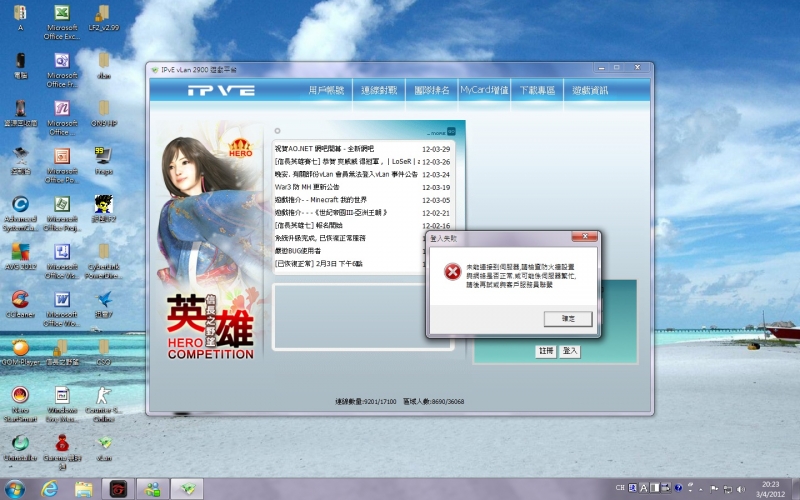Open the 用戶帳號 tab in IPvE
800x500 pixels.
tap(326, 90)
